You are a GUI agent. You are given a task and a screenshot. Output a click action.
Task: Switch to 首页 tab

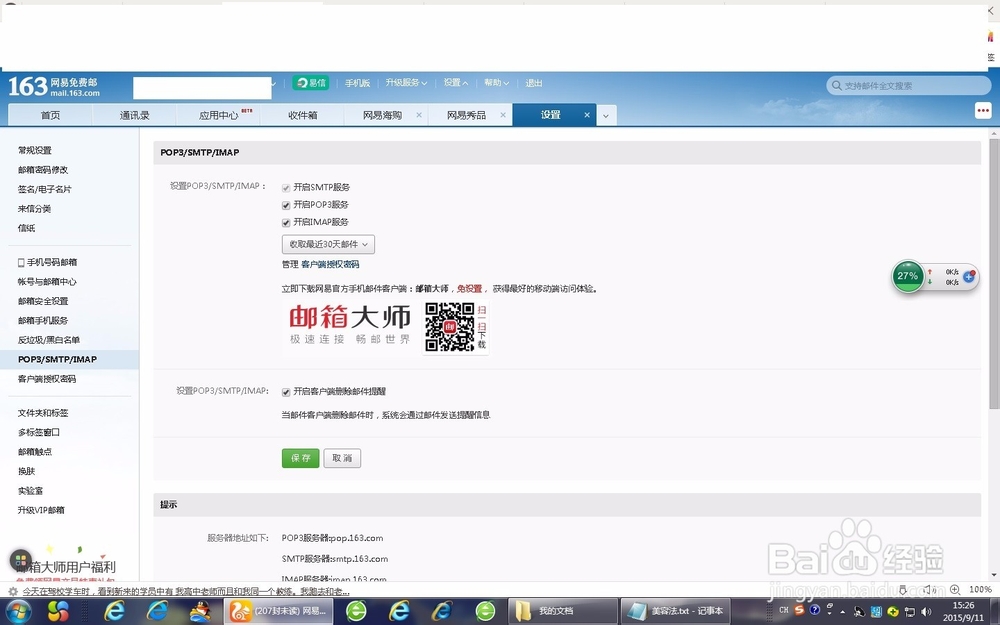click(50, 115)
